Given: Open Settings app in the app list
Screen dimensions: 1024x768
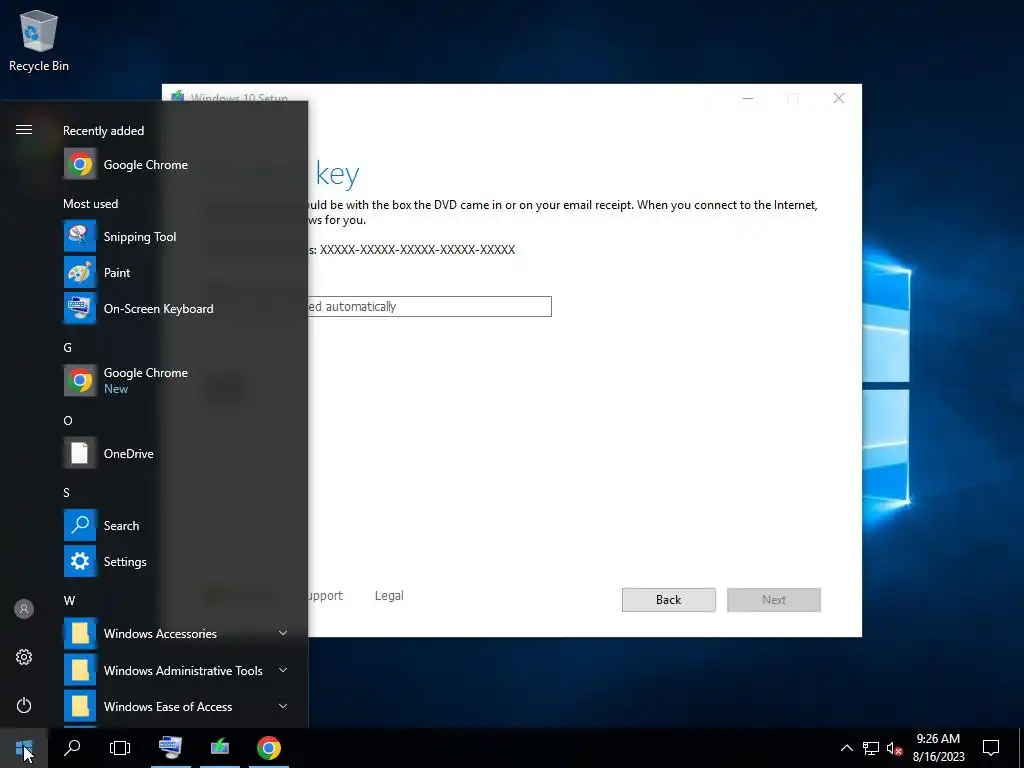Looking at the screenshot, I should (x=176, y=562).
